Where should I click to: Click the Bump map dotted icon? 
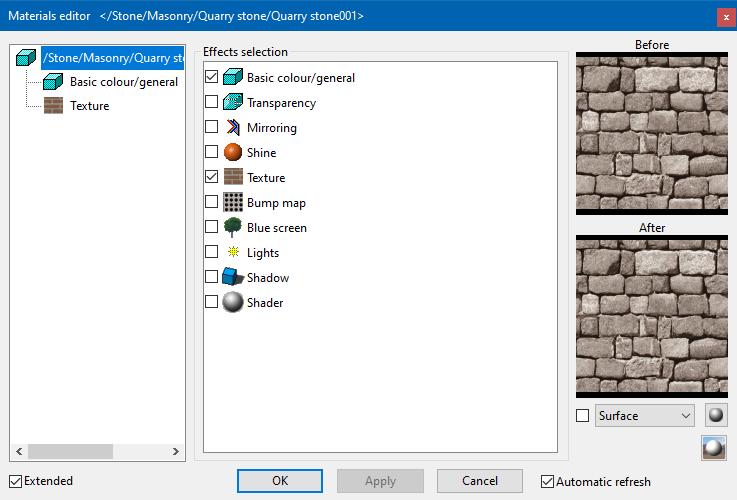233,203
